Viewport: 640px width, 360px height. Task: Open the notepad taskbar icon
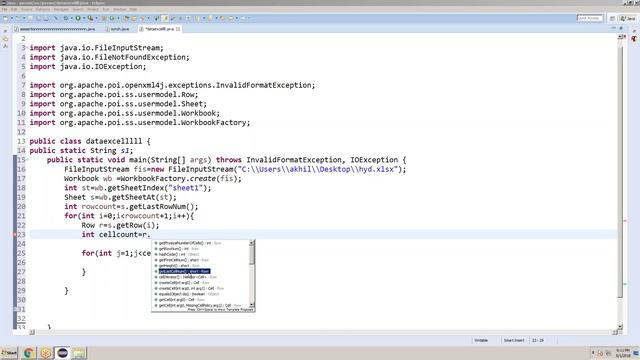(80, 353)
